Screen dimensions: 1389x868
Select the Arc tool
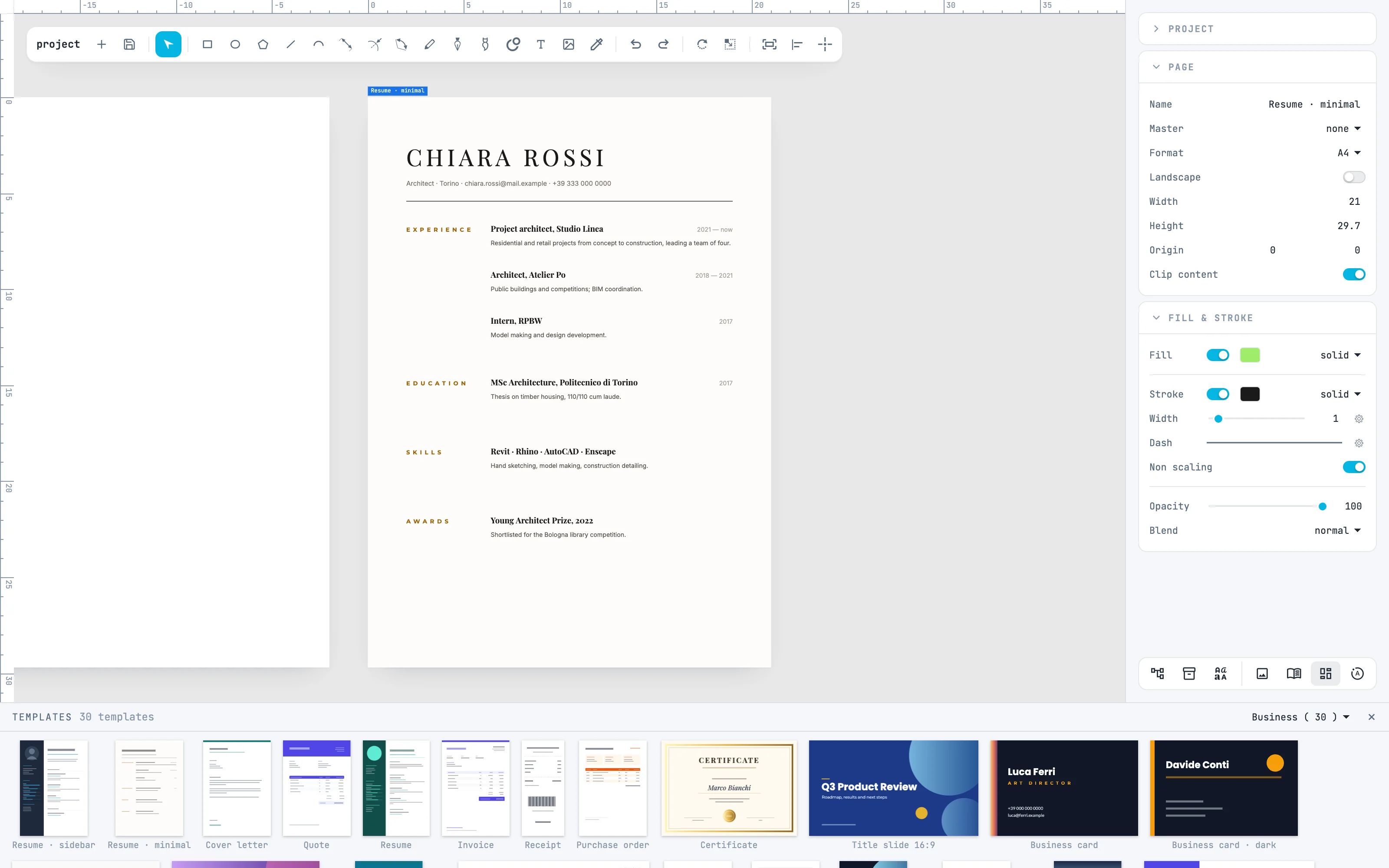tap(319, 44)
